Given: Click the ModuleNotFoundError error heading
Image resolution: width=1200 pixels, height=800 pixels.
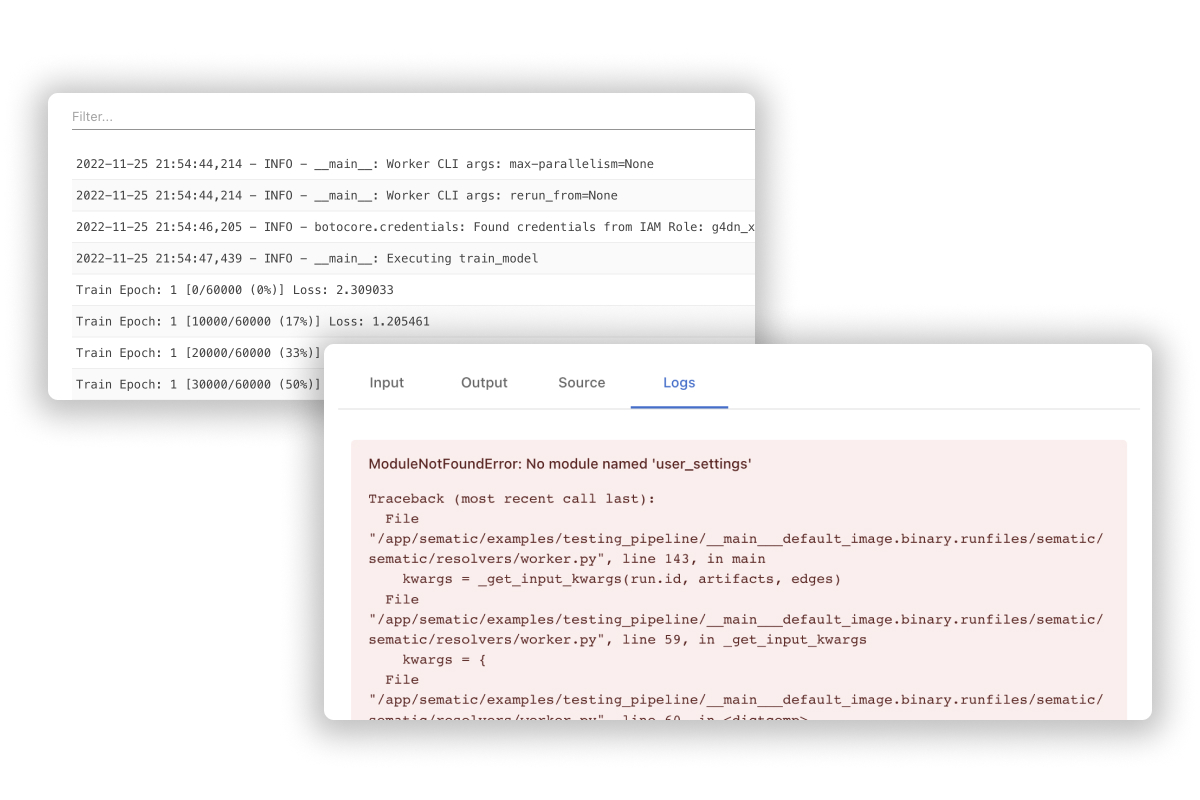Looking at the screenshot, I should coord(560,464).
